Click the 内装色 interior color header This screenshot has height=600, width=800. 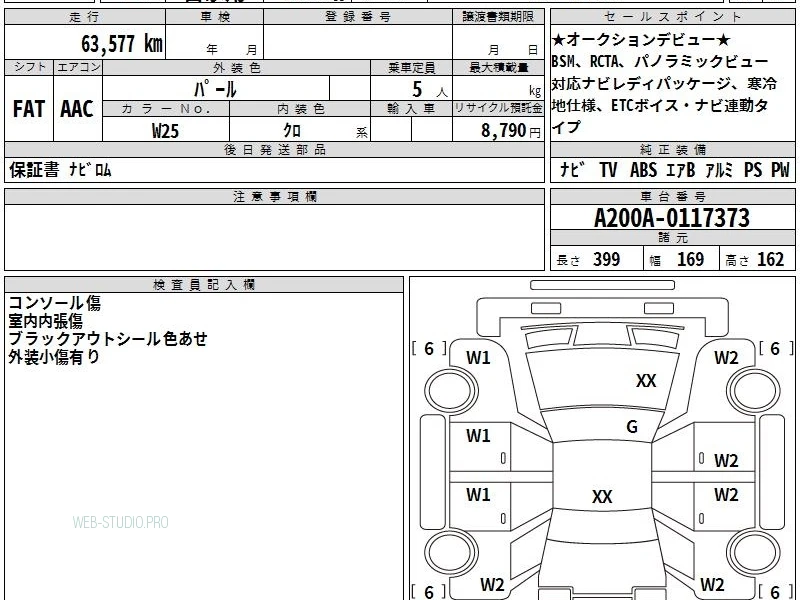pyautogui.click(x=301, y=109)
